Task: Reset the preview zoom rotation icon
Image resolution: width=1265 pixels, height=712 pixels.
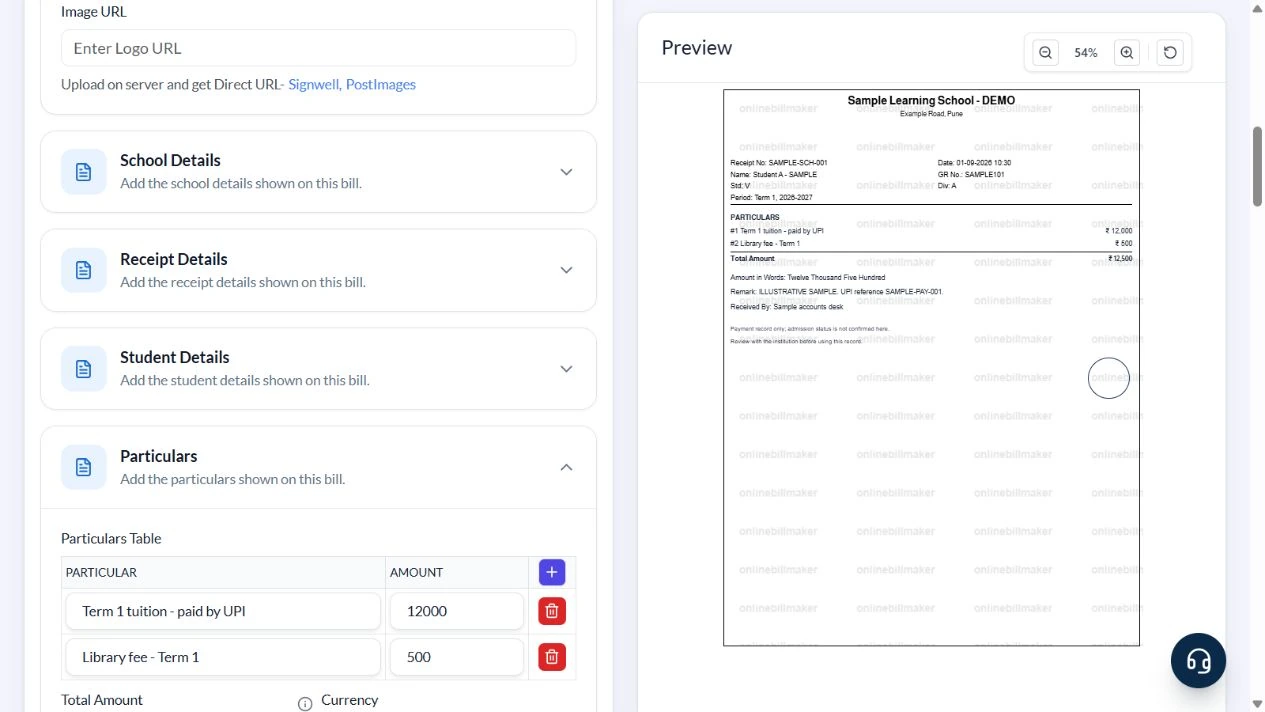Action: [1170, 53]
